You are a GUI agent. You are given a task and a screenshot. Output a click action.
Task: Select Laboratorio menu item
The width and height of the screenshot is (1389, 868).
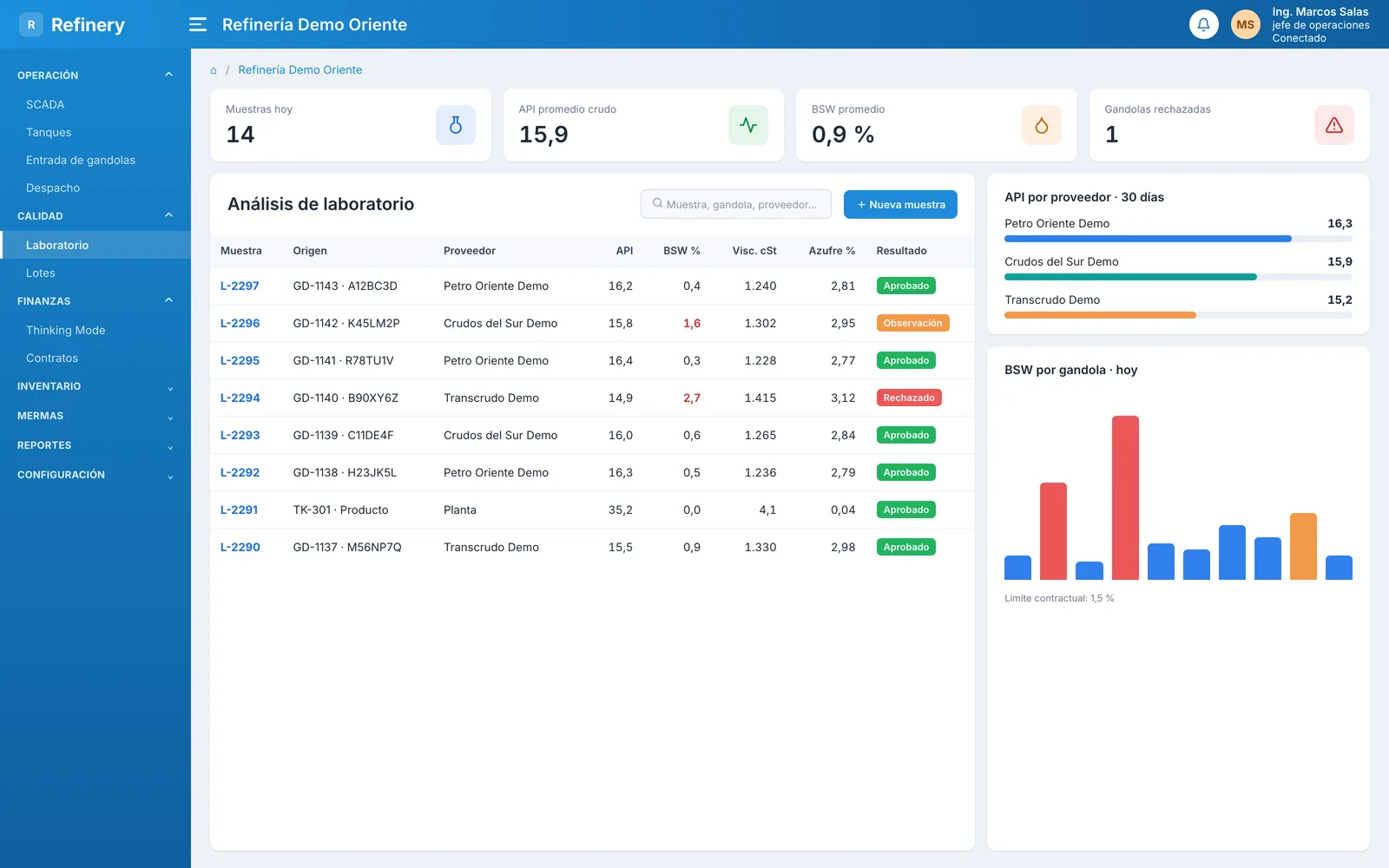coord(95,245)
